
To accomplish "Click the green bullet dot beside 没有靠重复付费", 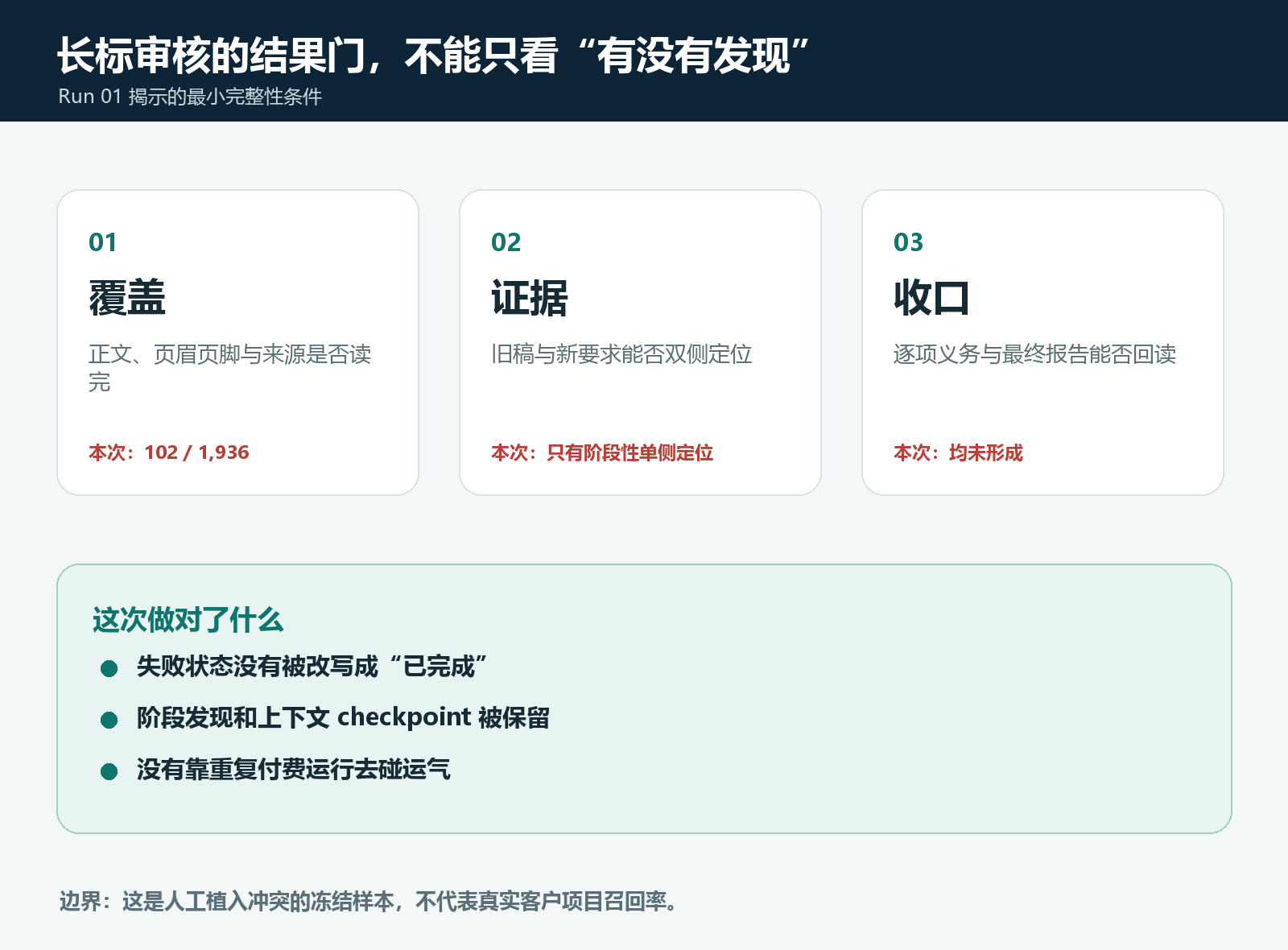I will tap(109, 771).
